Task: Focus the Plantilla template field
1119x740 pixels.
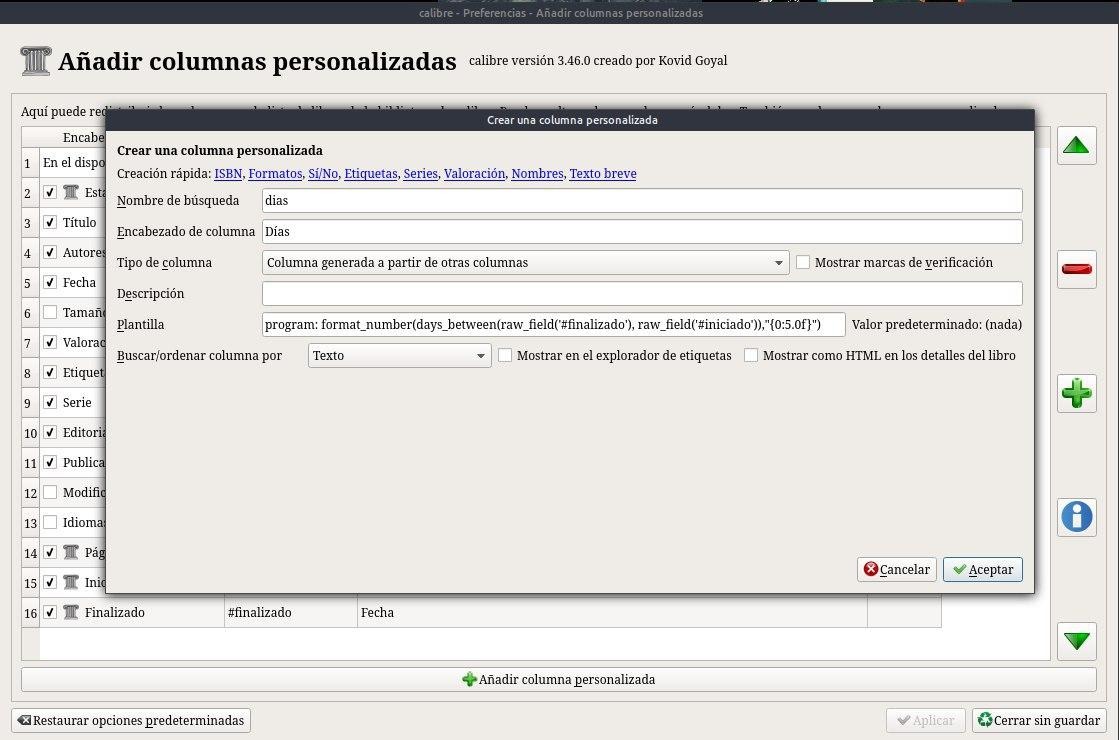Action: (554, 324)
